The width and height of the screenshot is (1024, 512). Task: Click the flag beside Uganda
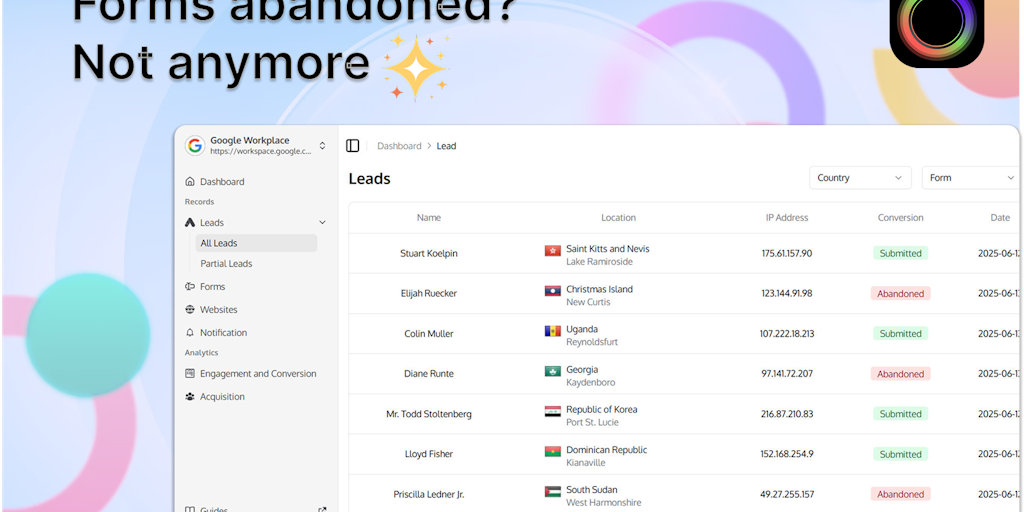553,331
